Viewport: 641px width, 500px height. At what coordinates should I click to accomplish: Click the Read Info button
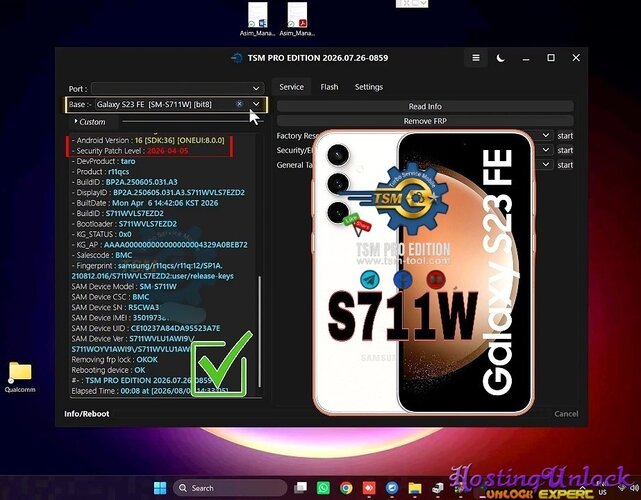coord(425,106)
